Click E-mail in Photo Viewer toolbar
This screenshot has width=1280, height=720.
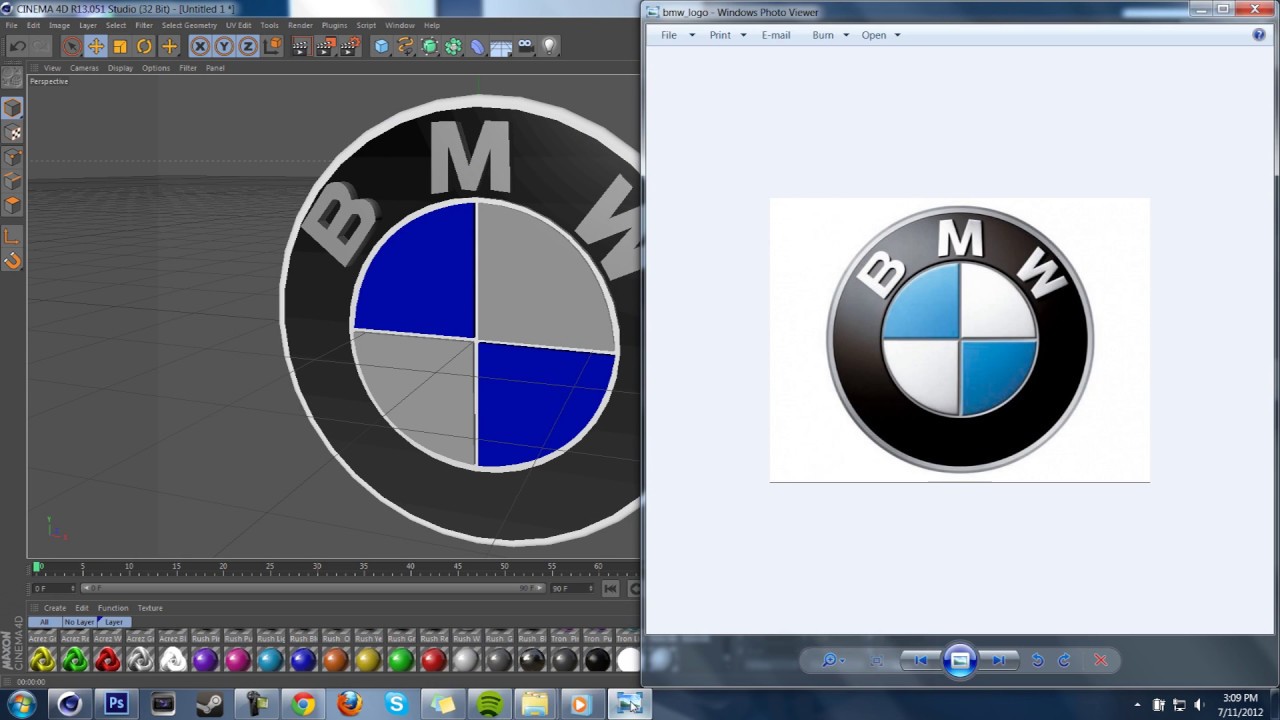coord(776,35)
